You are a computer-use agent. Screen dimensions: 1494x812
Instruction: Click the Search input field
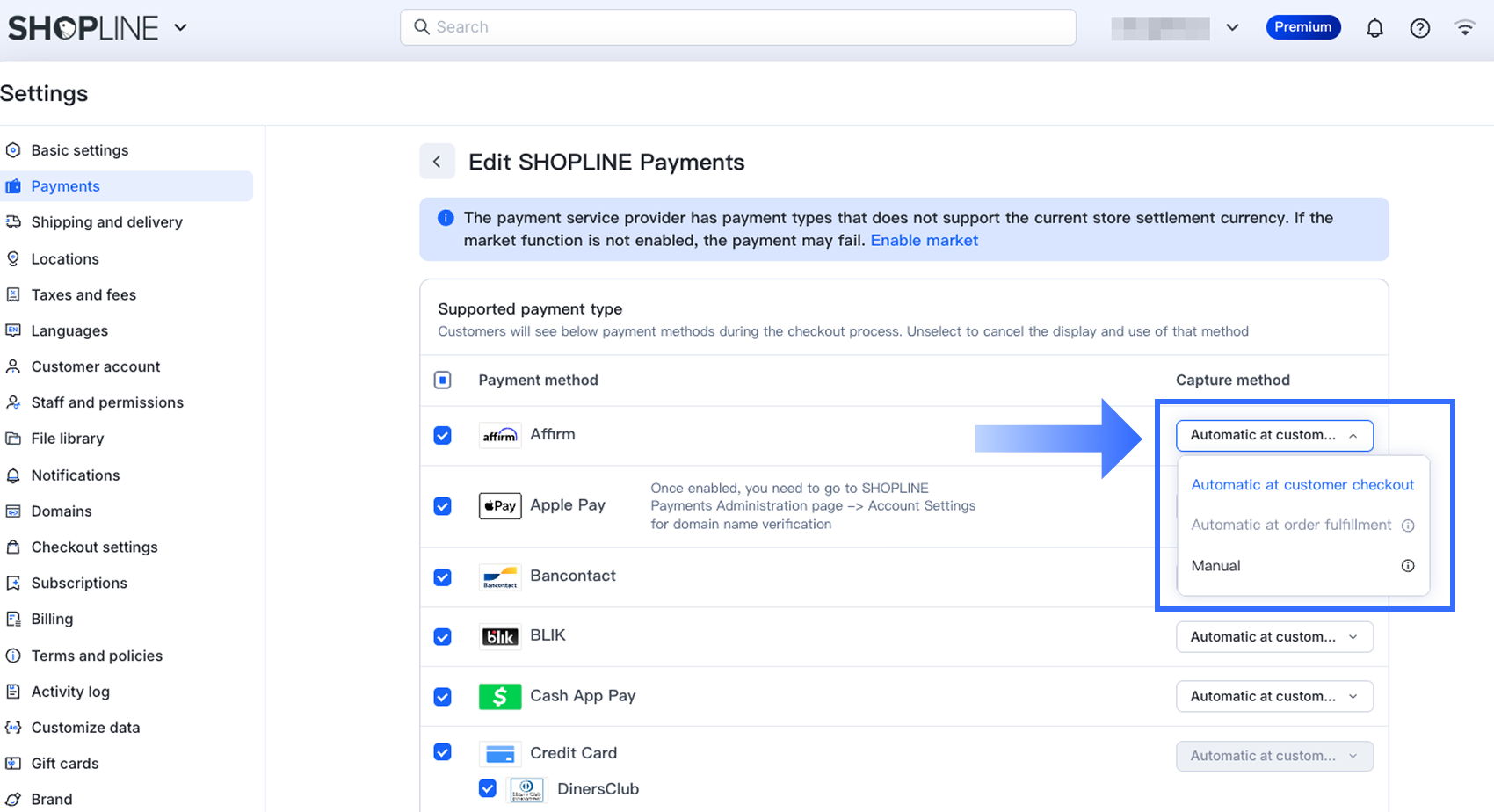[x=737, y=27]
